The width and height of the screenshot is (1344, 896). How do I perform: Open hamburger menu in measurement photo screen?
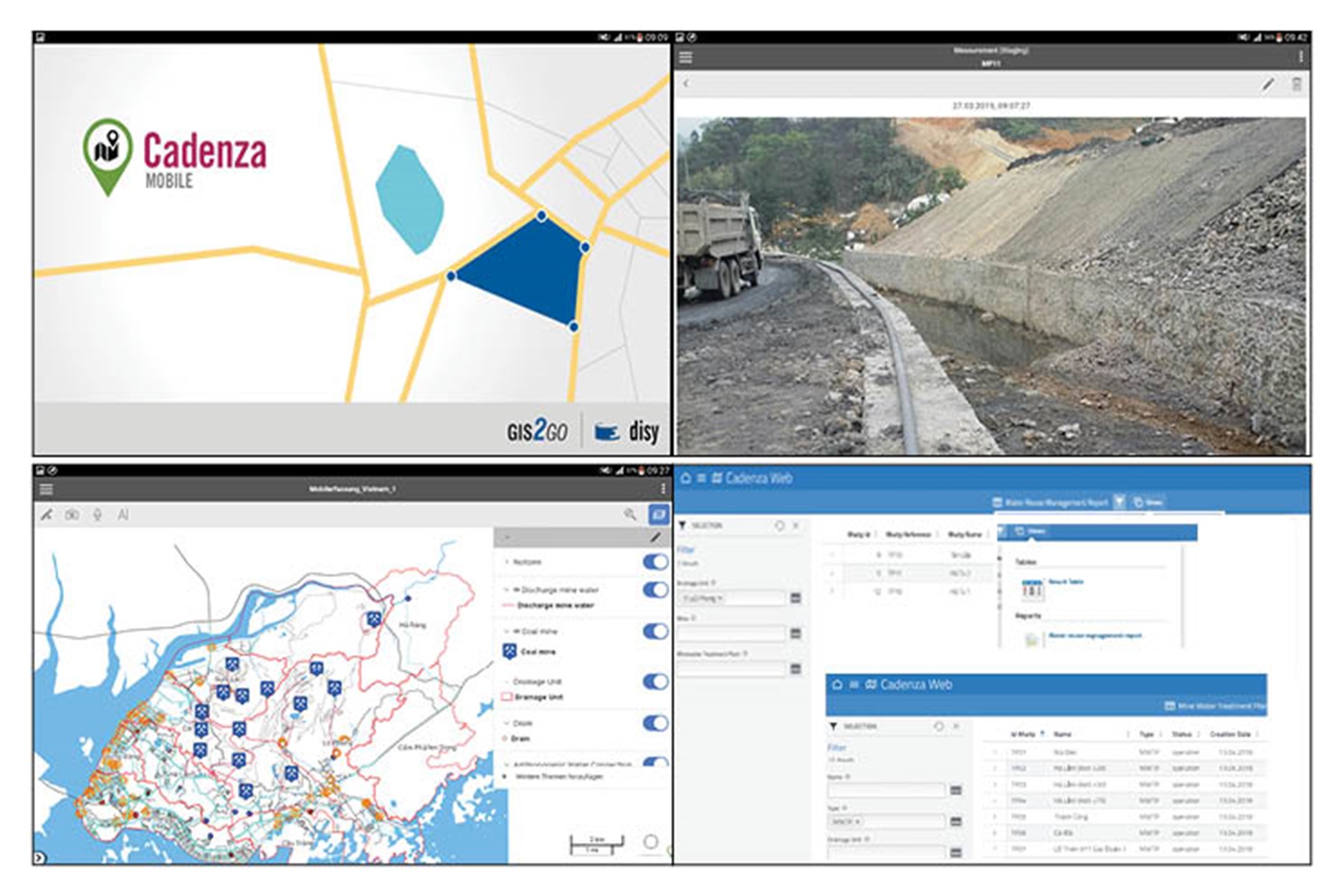click(x=685, y=57)
